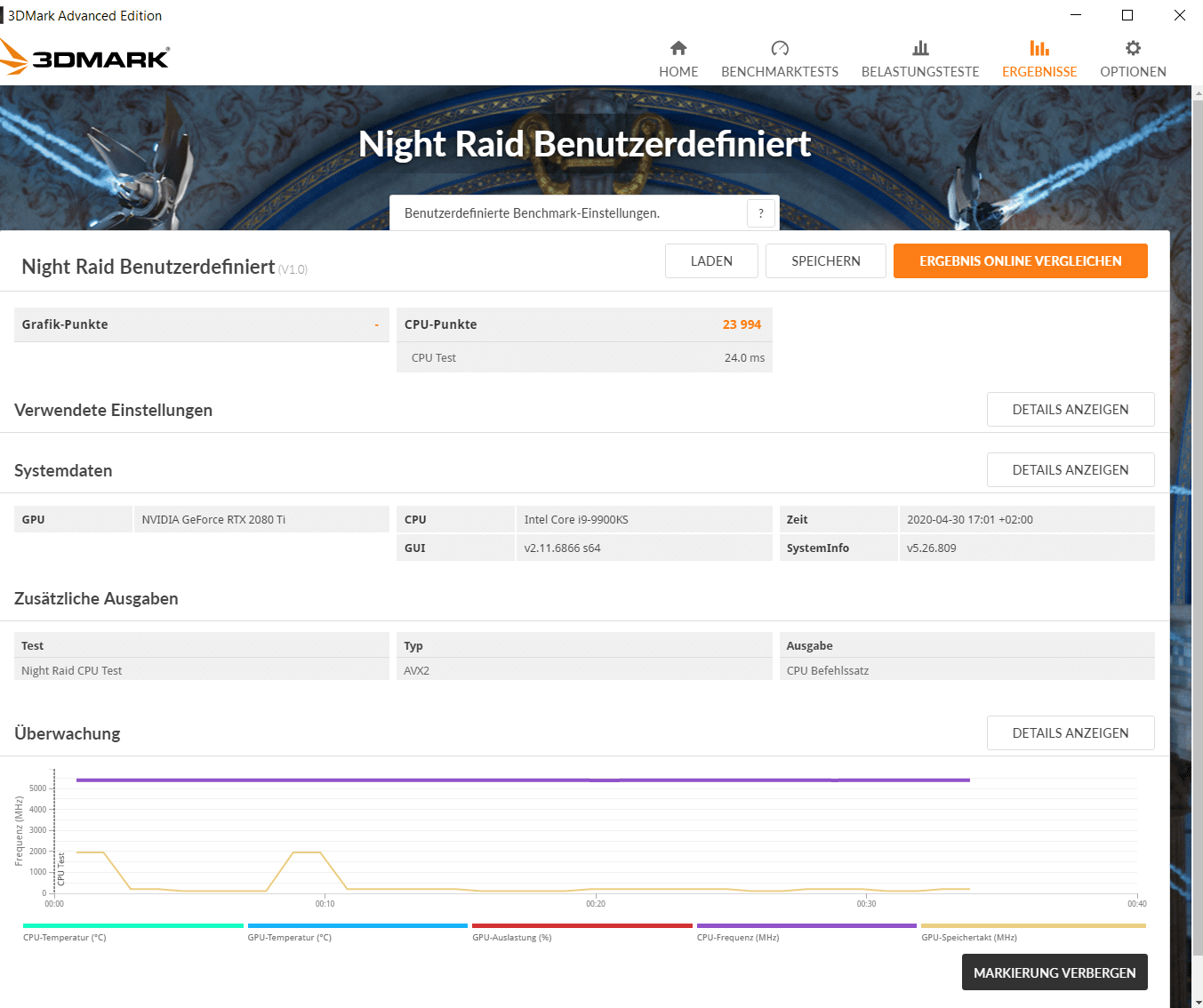Click the purple CPU frequency line in chart
Image resolution: width=1203 pixels, height=1008 pixels.
(x=523, y=780)
